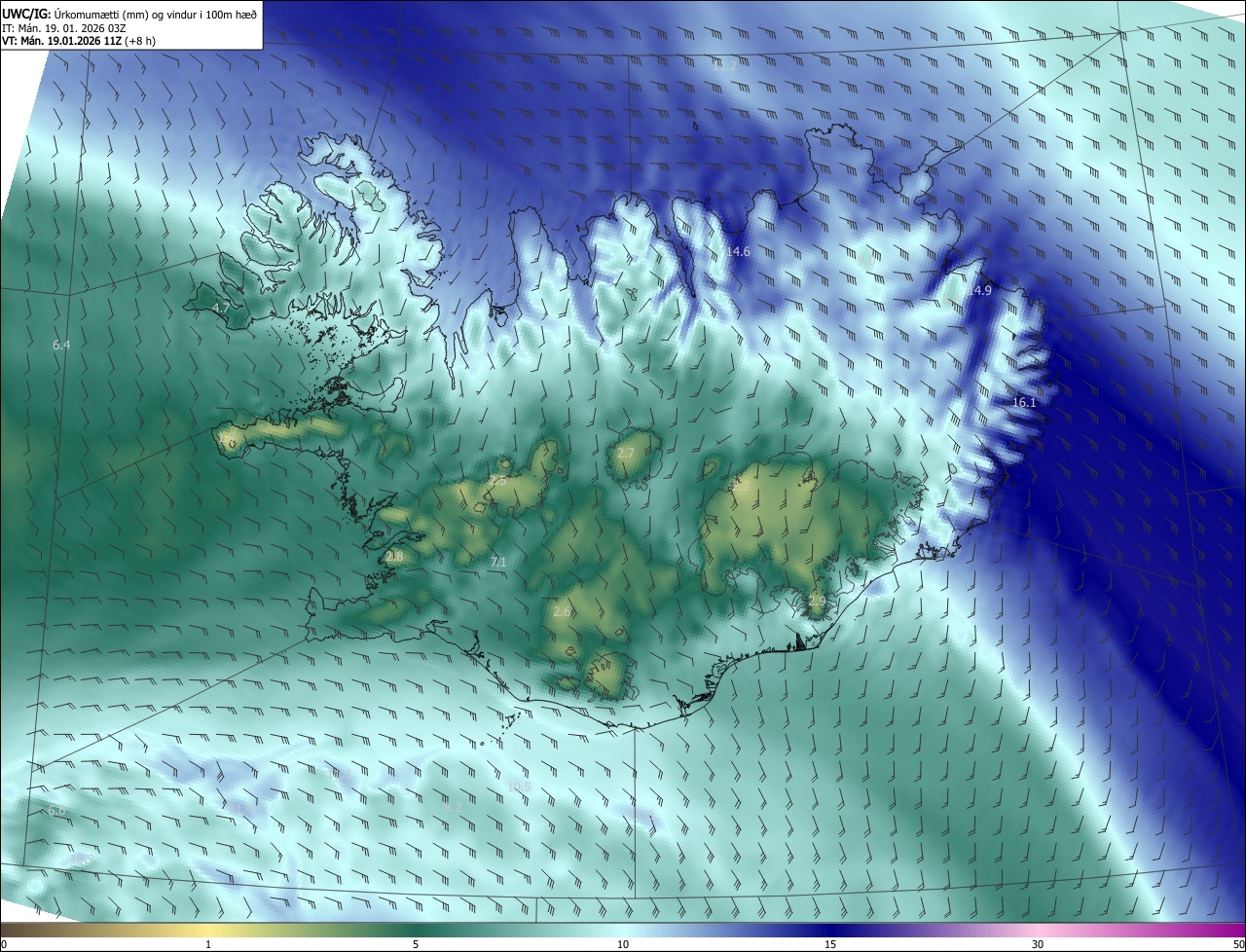Click the 2.9 value near the southeast coast
The width and height of the screenshot is (1246, 952).
(817, 602)
